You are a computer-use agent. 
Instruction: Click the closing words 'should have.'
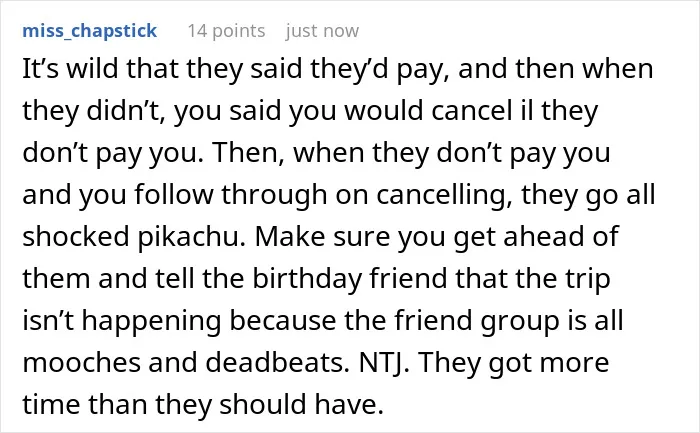click(301, 404)
